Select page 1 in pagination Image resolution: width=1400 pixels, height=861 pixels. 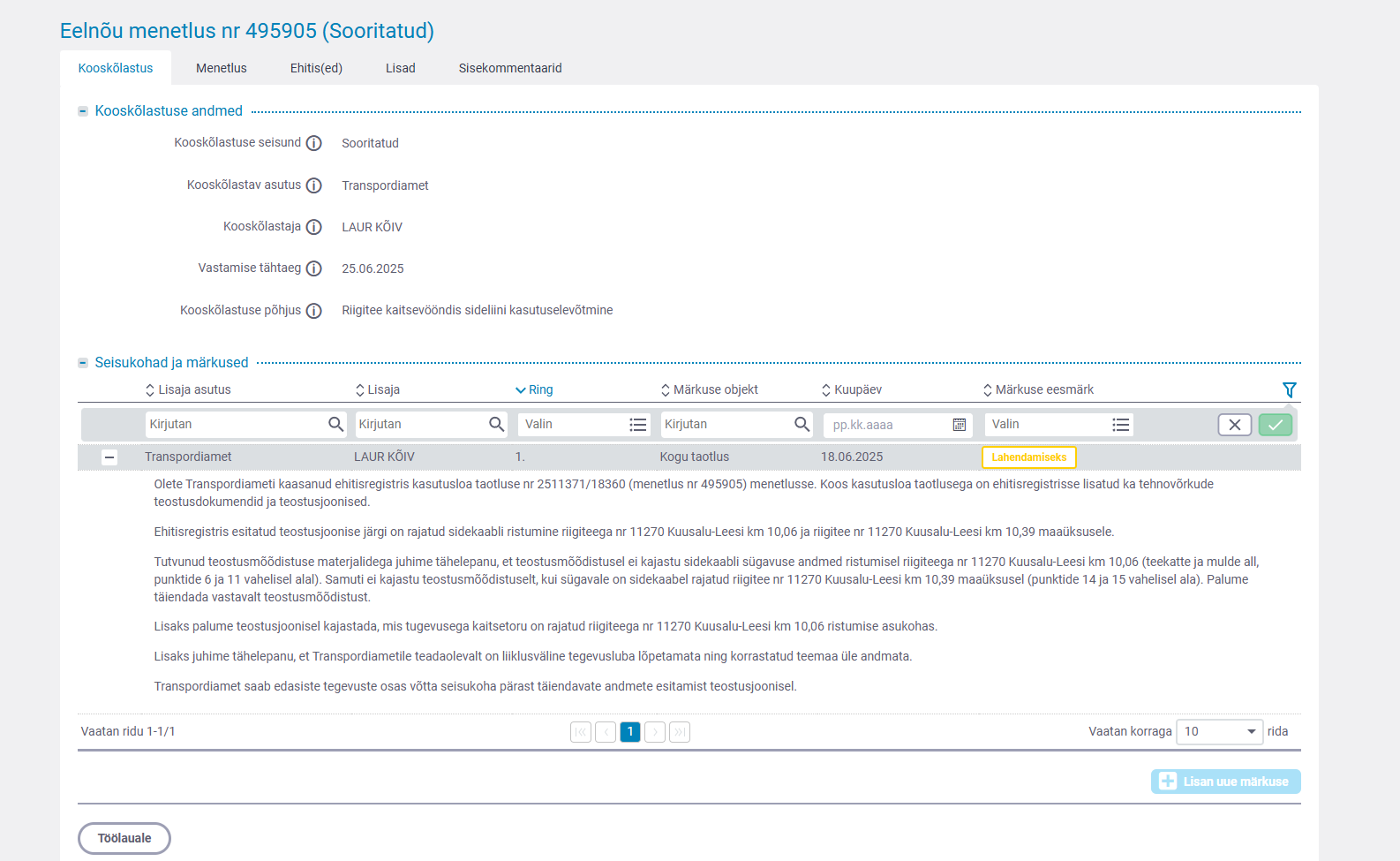point(630,732)
